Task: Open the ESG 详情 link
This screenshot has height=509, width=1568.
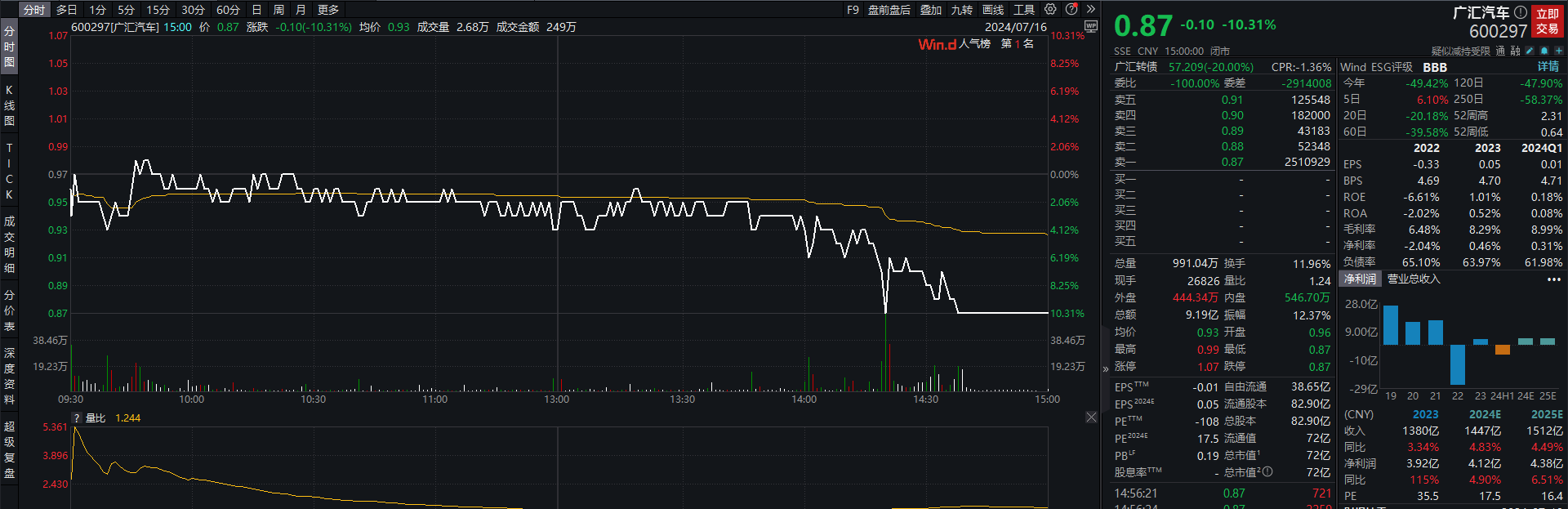Action: 1548,67
